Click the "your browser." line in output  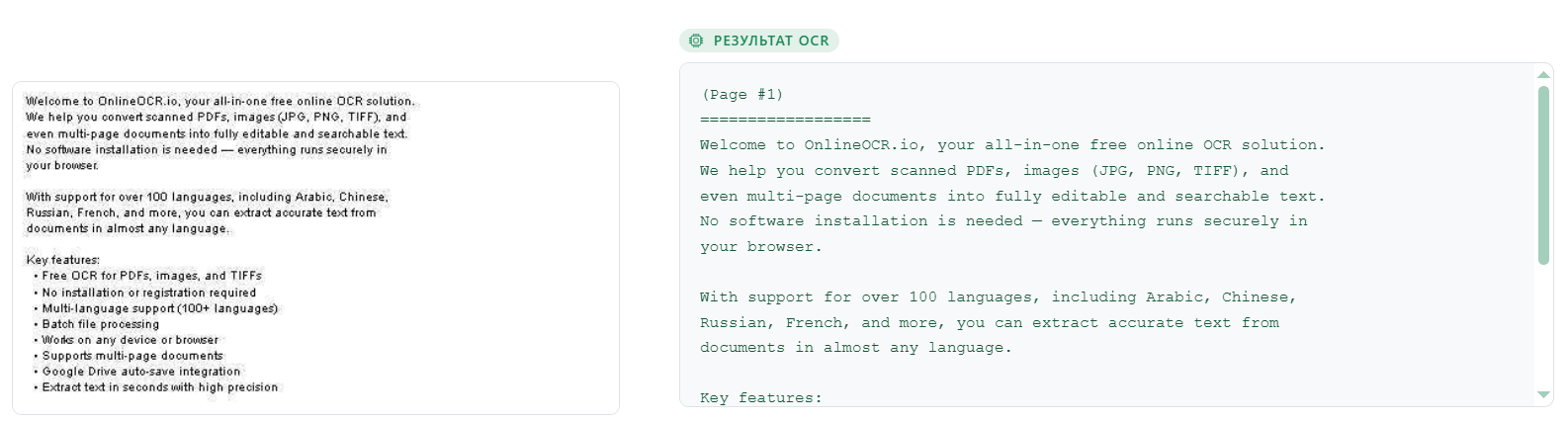pyautogui.click(x=761, y=247)
